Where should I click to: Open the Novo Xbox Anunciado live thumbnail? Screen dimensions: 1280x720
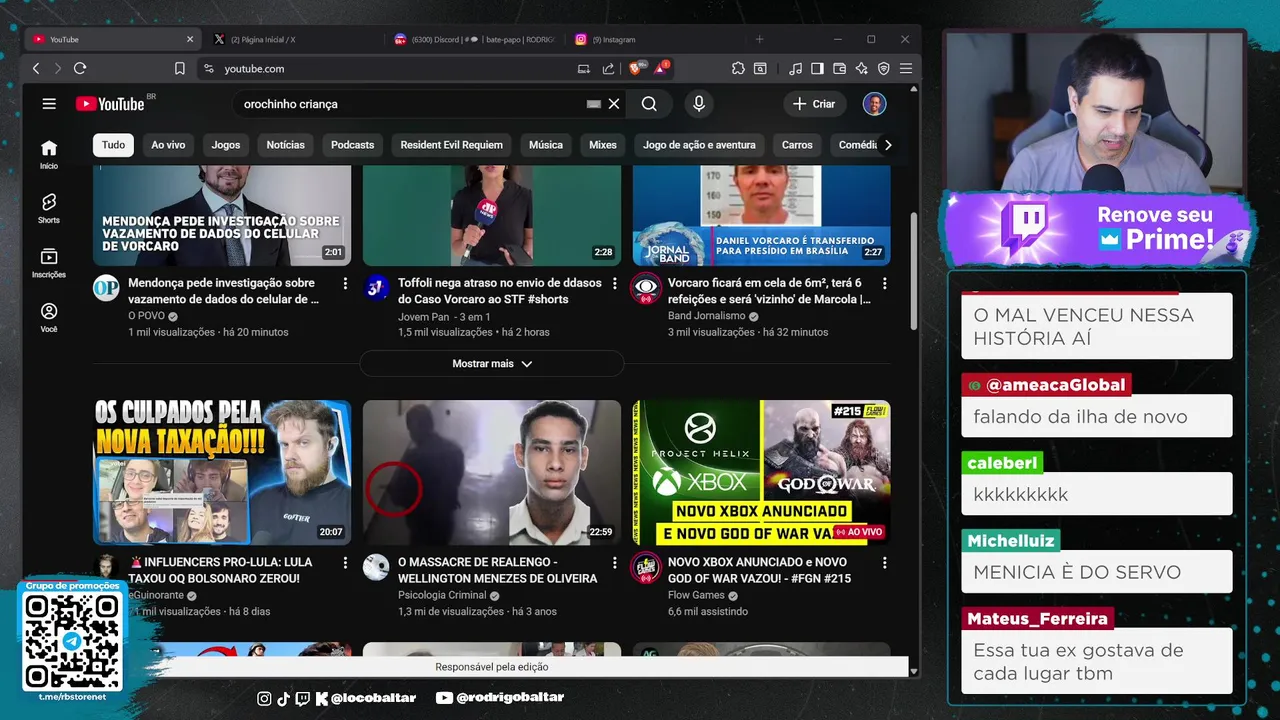761,472
